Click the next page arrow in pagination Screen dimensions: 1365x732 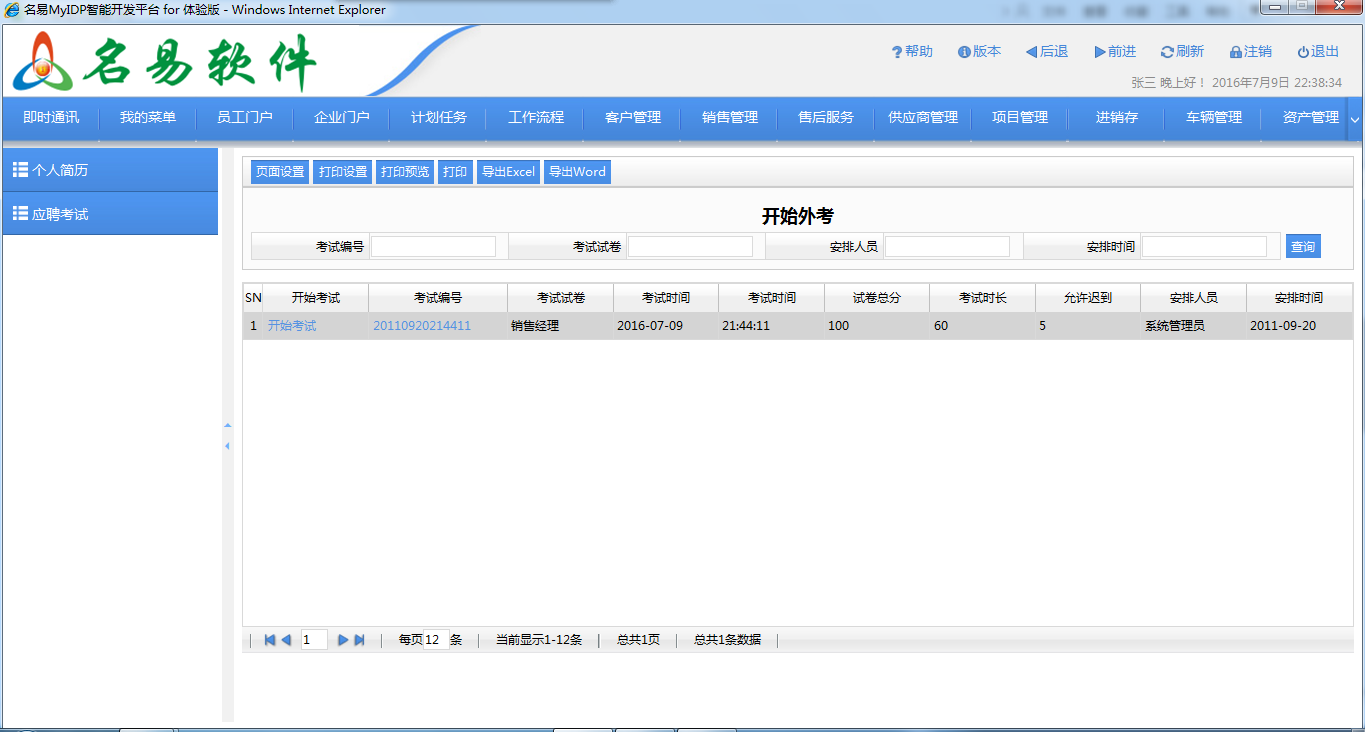(343, 640)
